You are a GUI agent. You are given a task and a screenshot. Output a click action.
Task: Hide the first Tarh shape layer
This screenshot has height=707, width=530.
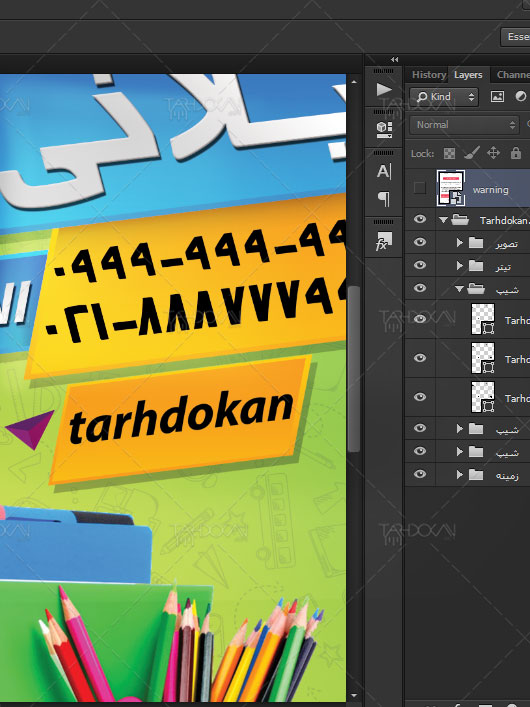tap(420, 319)
